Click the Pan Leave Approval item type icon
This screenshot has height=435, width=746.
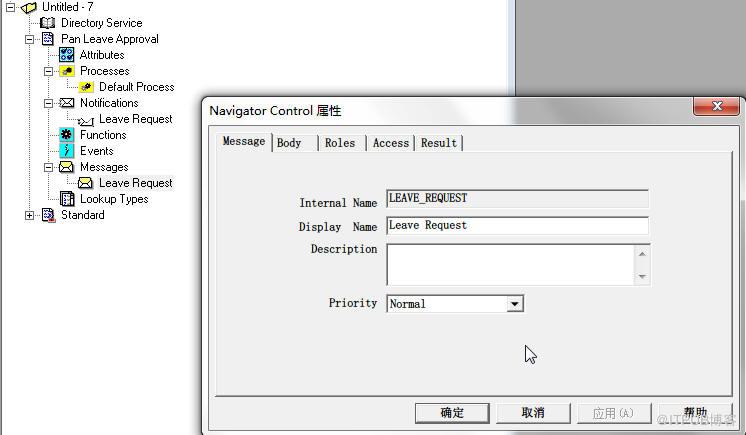48,39
